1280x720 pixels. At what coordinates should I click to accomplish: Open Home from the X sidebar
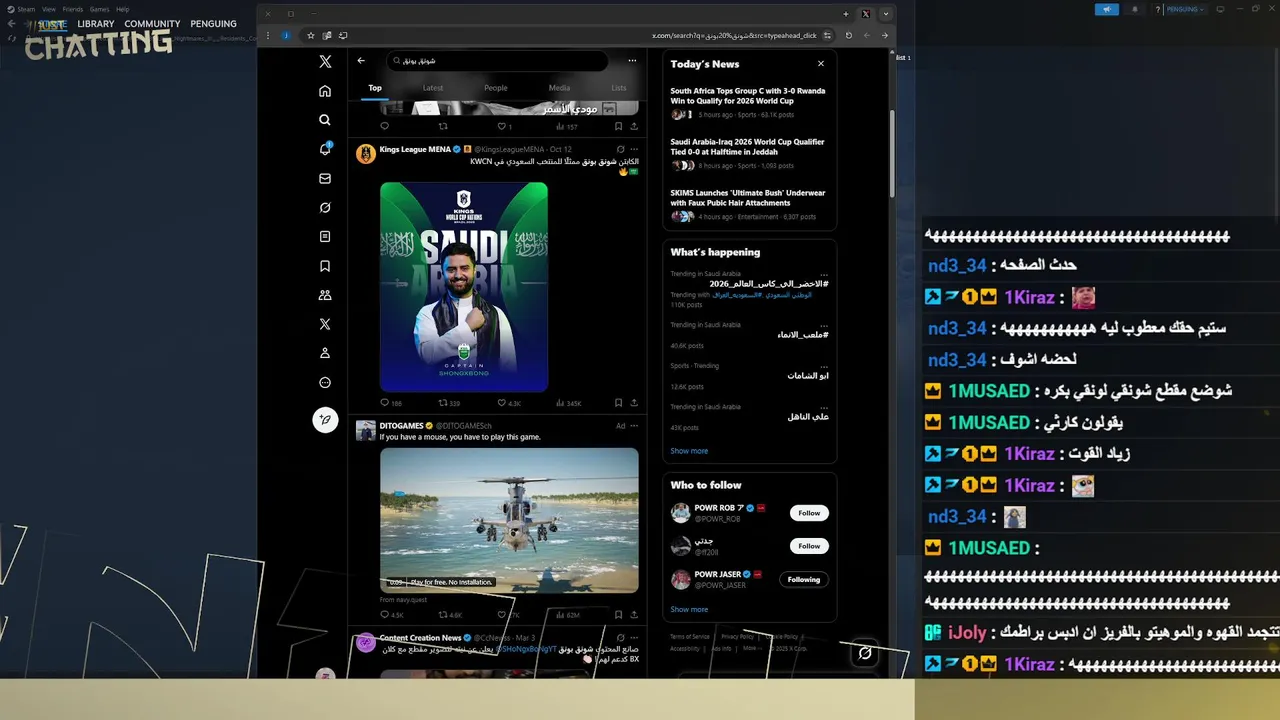coord(325,91)
